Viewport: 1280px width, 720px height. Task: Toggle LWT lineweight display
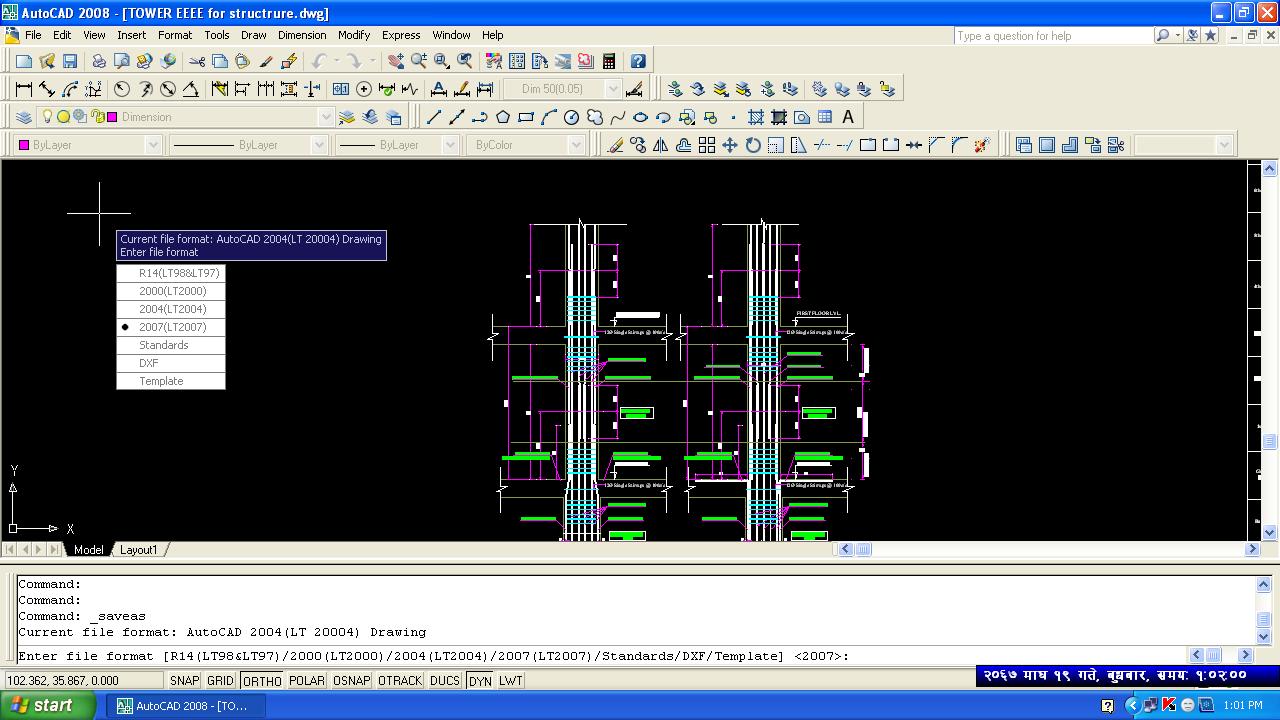pos(511,681)
